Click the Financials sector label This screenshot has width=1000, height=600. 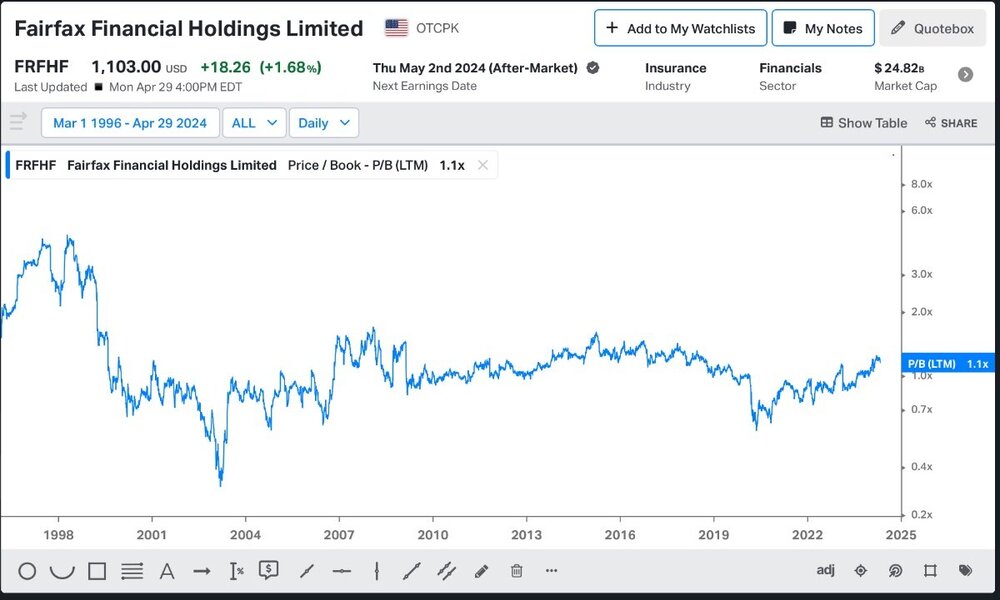[x=790, y=68]
